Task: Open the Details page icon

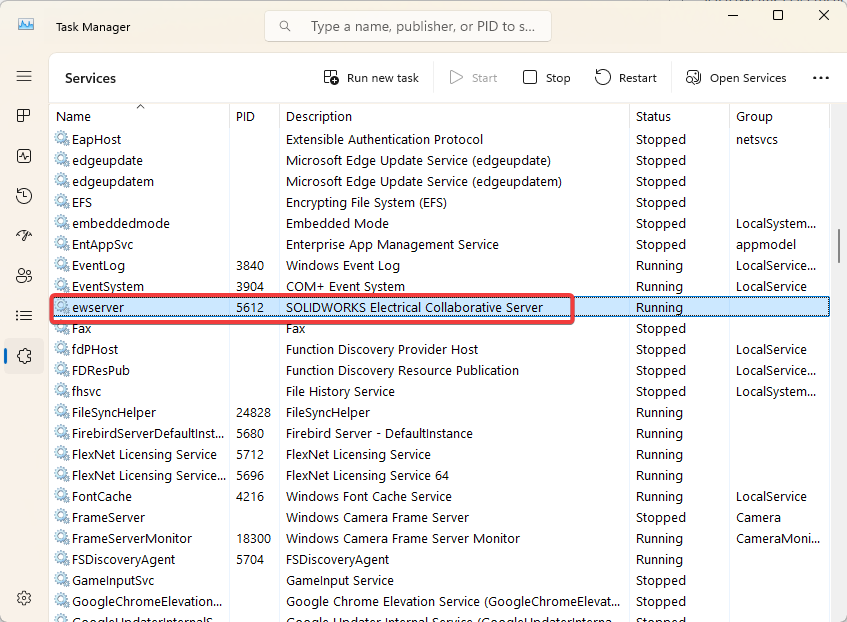Action: click(x=24, y=316)
